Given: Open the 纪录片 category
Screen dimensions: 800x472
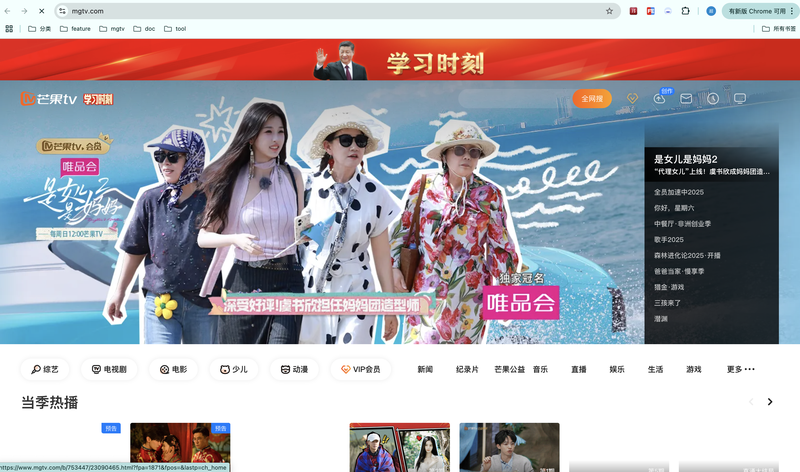Looking at the screenshot, I should pyautogui.click(x=467, y=369).
